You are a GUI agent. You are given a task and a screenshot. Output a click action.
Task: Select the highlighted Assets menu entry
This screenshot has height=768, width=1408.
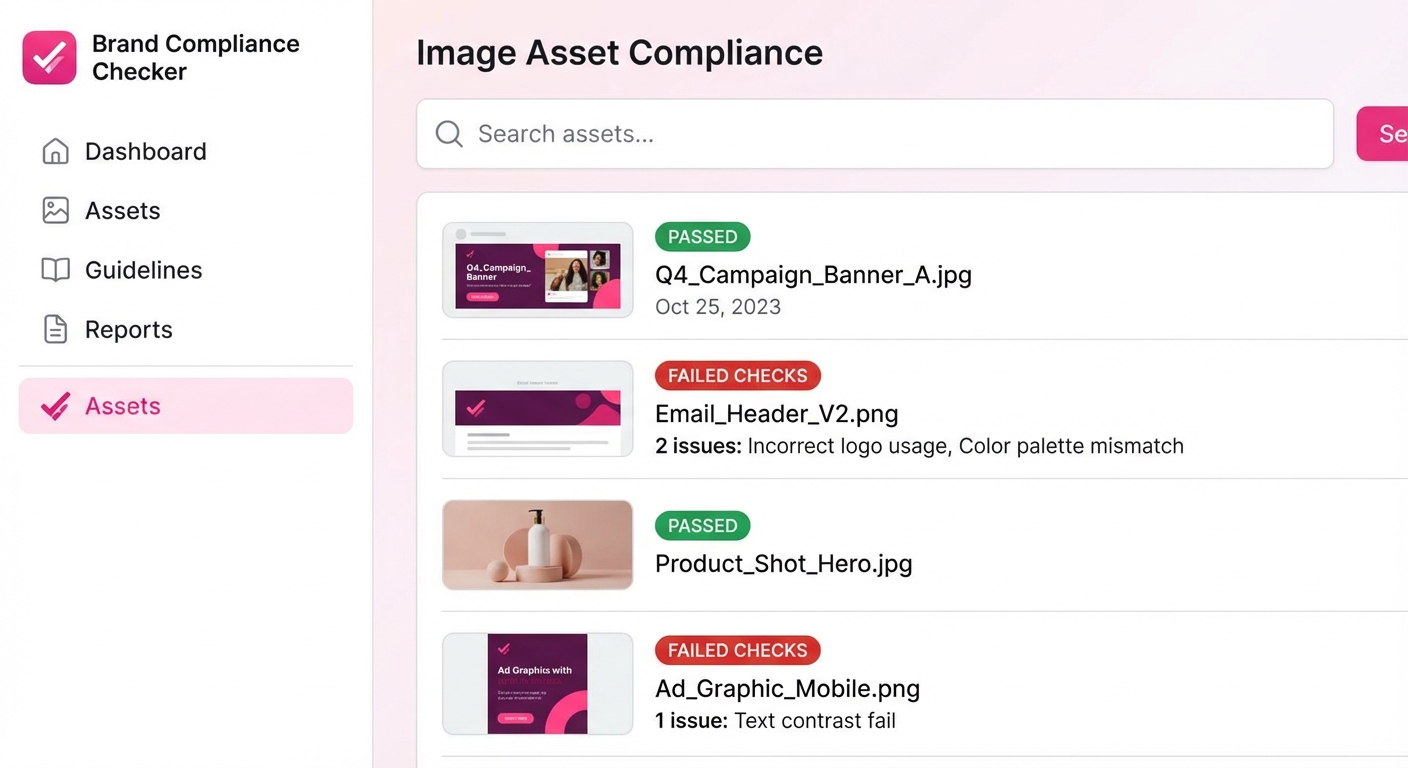click(186, 406)
